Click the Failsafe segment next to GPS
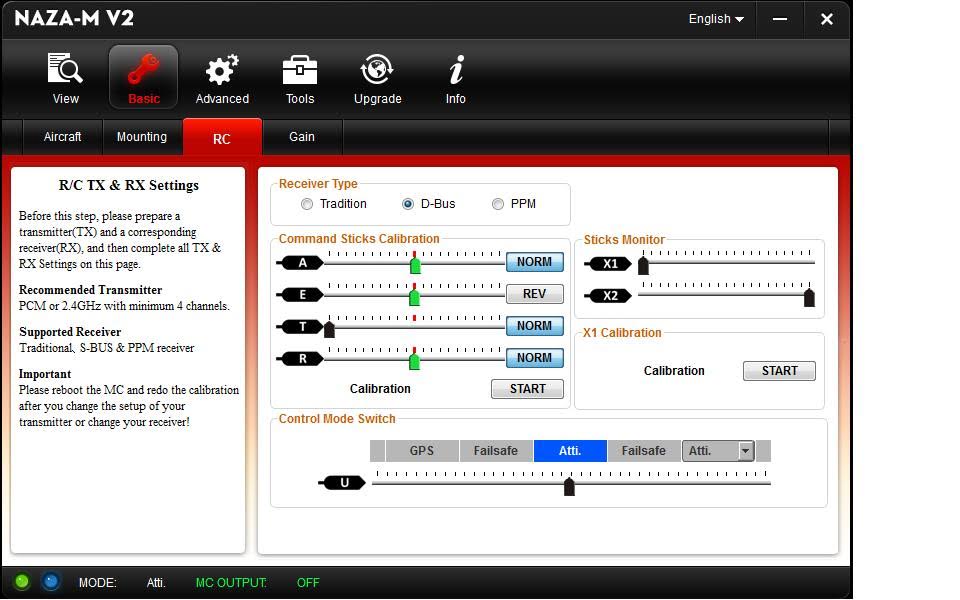Viewport: 960px width, 600px height. pos(496,451)
